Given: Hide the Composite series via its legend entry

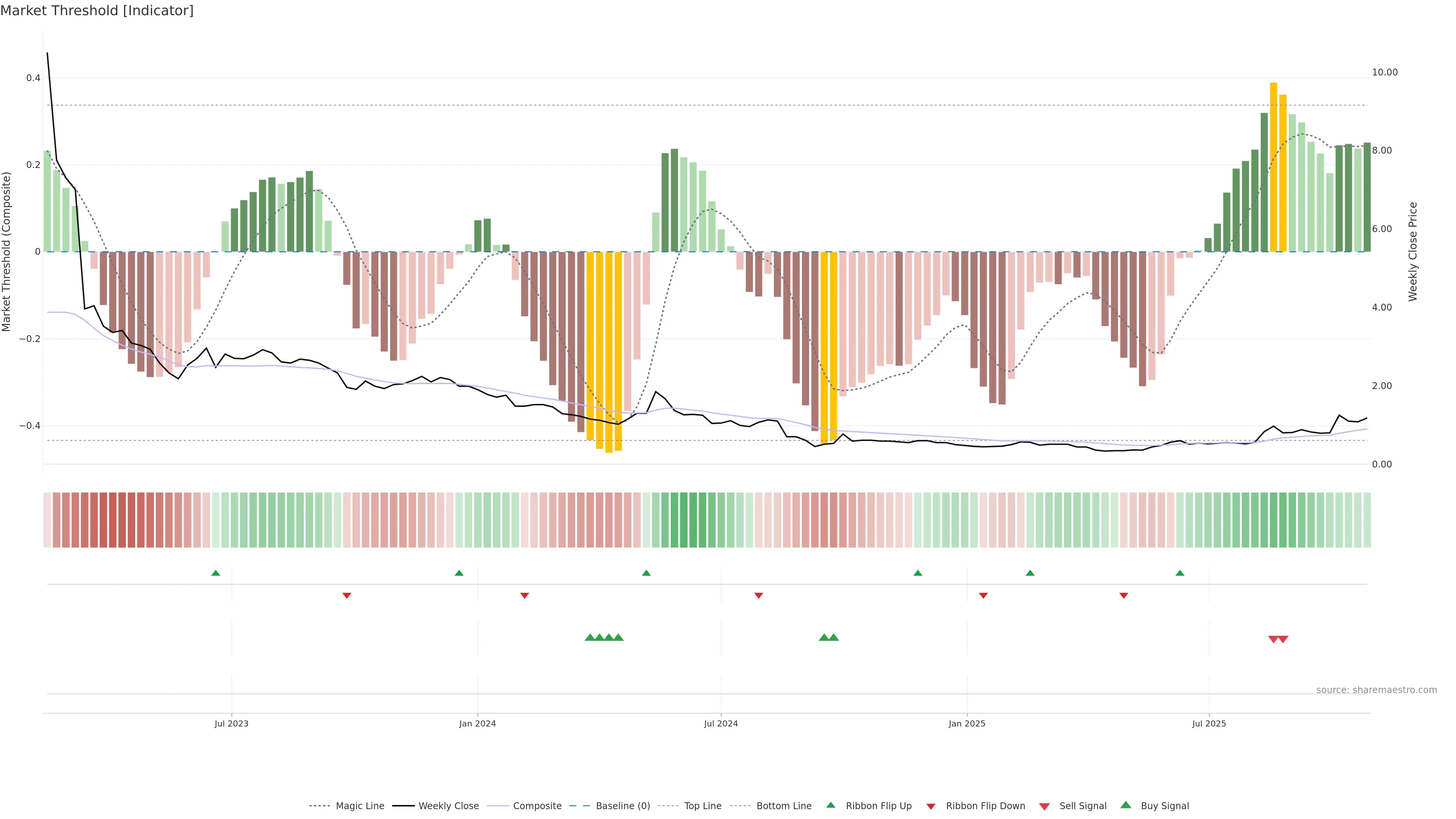Looking at the screenshot, I should pyautogui.click(x=537, y=806).
